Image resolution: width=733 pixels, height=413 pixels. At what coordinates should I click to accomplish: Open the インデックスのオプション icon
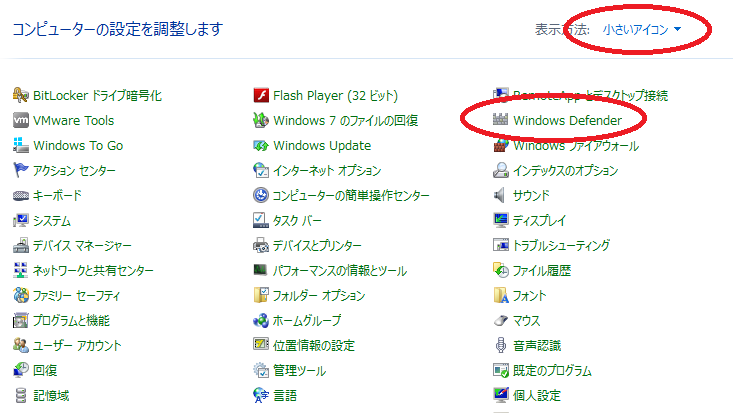[501, 170]
